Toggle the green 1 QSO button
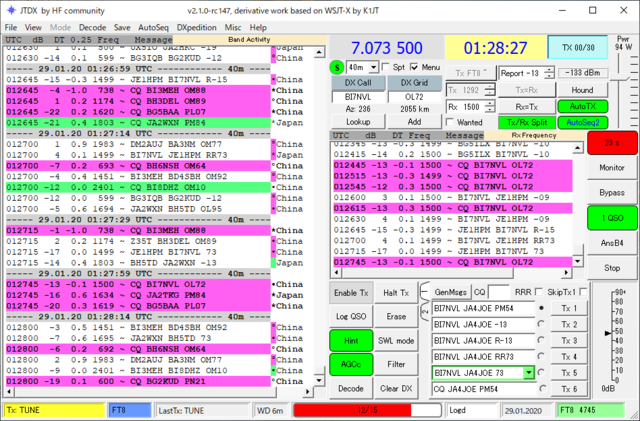Screen dimensions: 640x421 612,218
